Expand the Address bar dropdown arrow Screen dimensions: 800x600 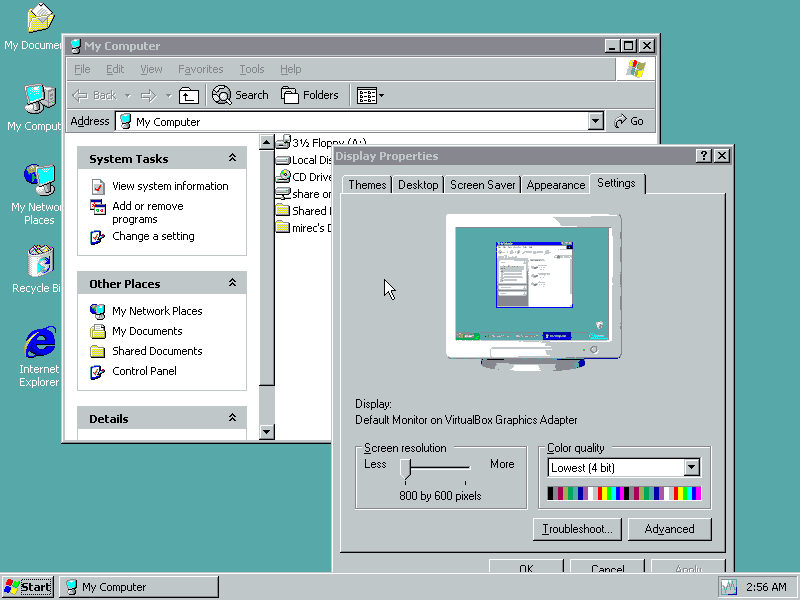pos(596,122)
